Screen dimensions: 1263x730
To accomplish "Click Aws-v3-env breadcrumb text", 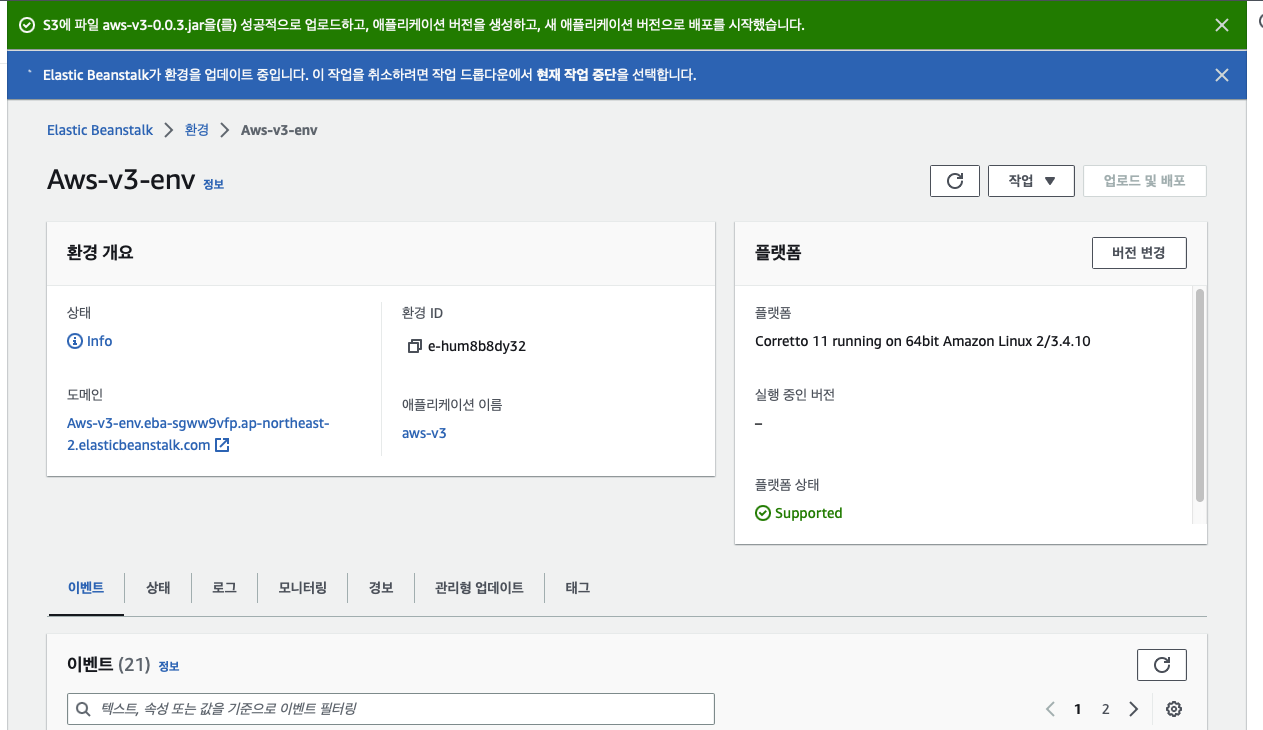I will point(279,130).
